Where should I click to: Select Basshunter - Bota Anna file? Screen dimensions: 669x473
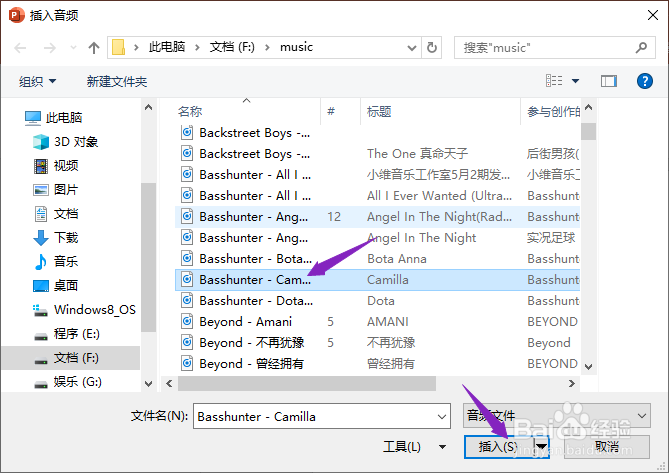377,258
